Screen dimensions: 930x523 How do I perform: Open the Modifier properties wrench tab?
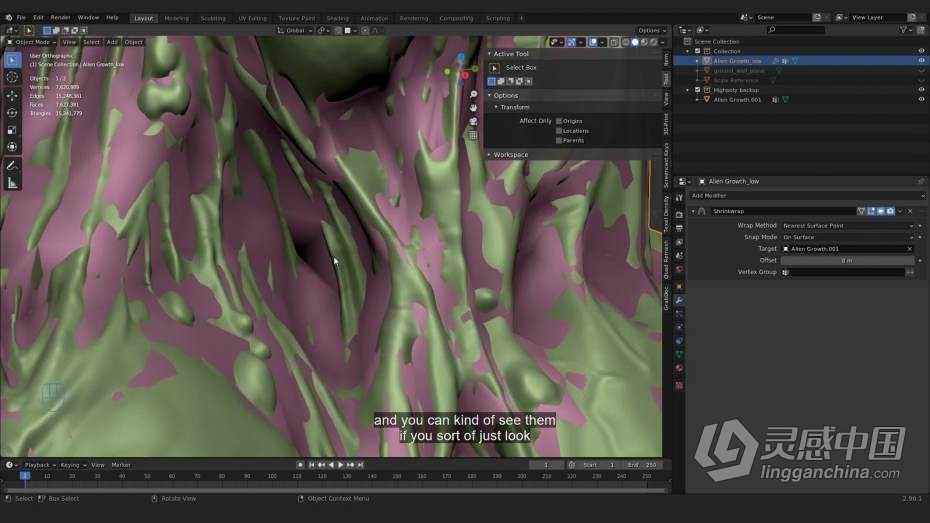coord(679,300)
